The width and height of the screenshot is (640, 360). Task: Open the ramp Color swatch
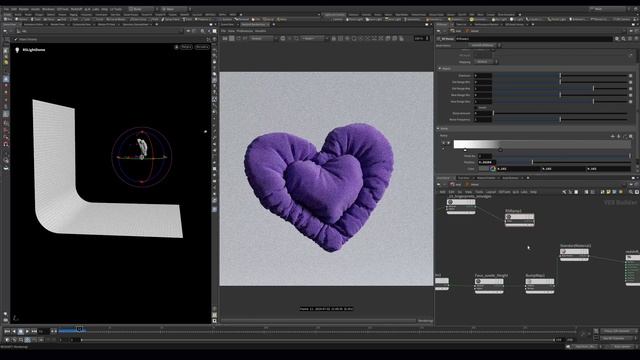coord(484,169)
